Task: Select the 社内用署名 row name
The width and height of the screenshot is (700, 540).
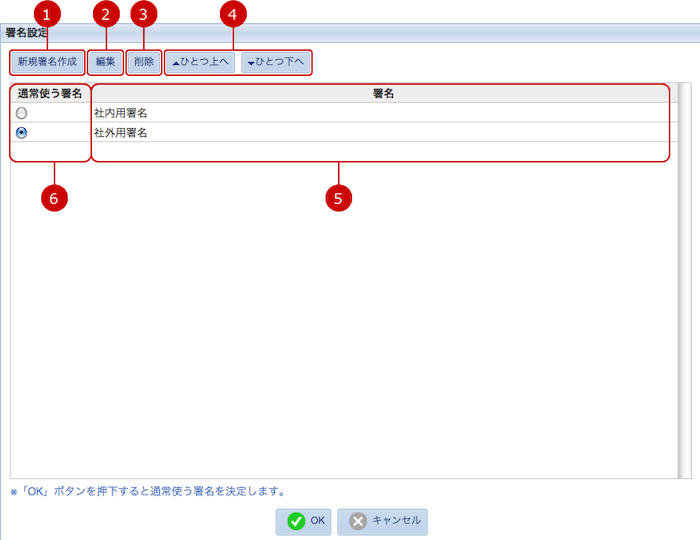Action: [121, 113]
